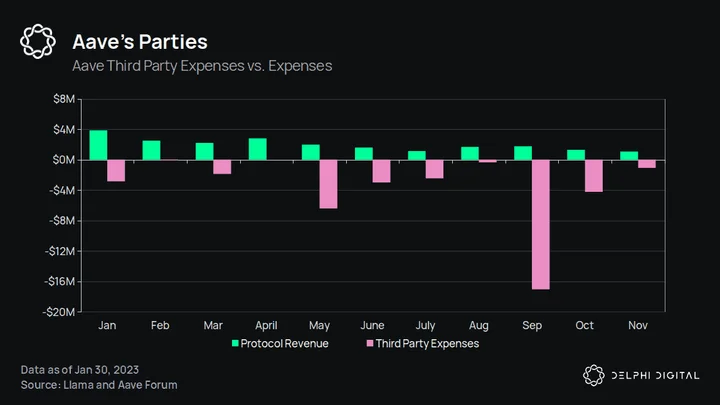Click the January green revenue bar
The width and height of the screenshot is (720, 405).
[98, 145]
